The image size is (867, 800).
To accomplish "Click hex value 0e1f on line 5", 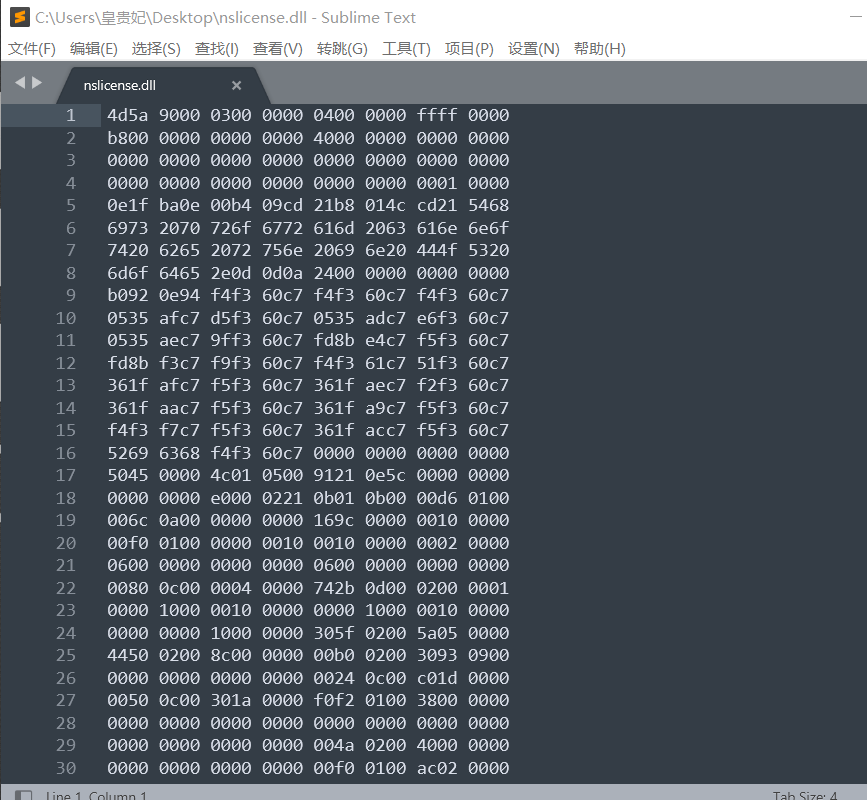I will coord(128,205).
